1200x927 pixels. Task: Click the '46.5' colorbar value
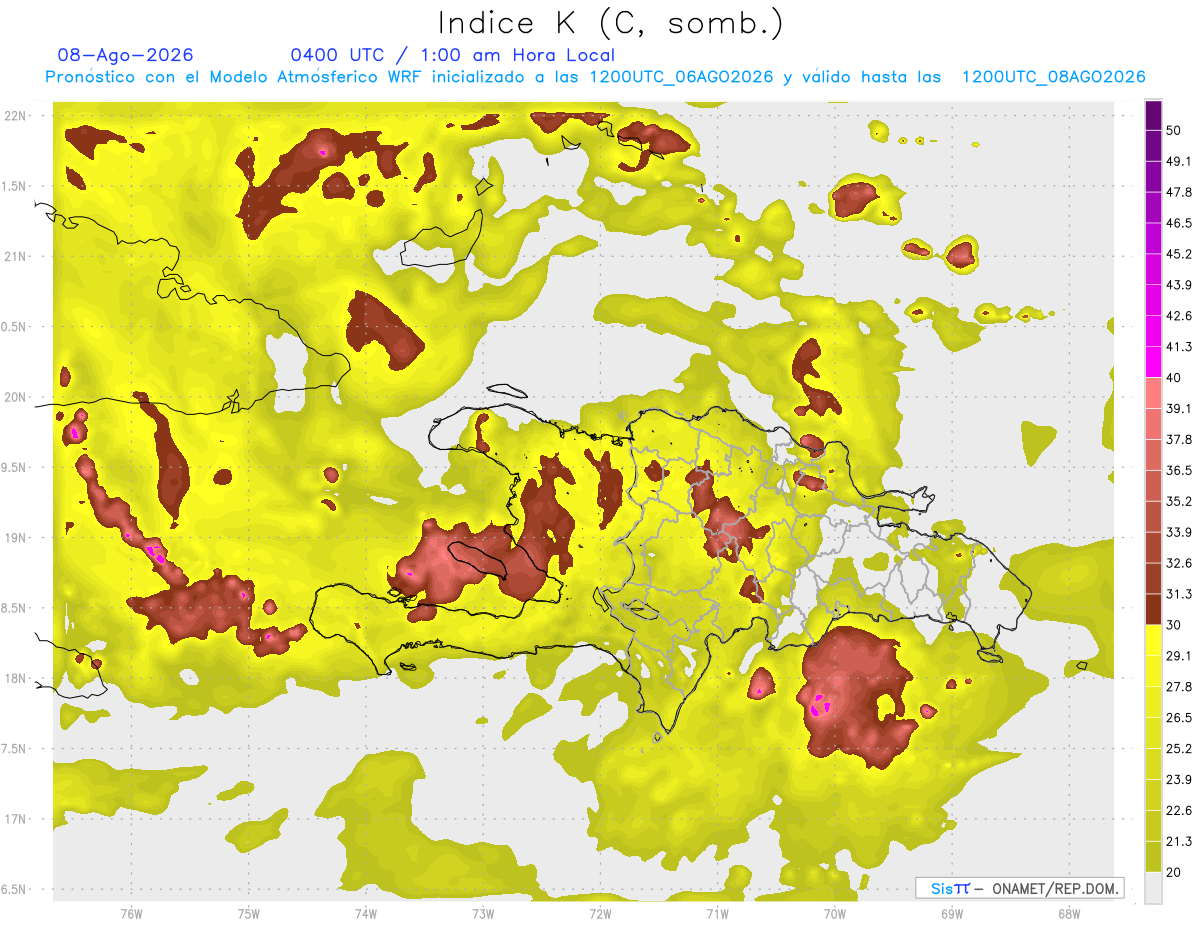point(1180,223)
